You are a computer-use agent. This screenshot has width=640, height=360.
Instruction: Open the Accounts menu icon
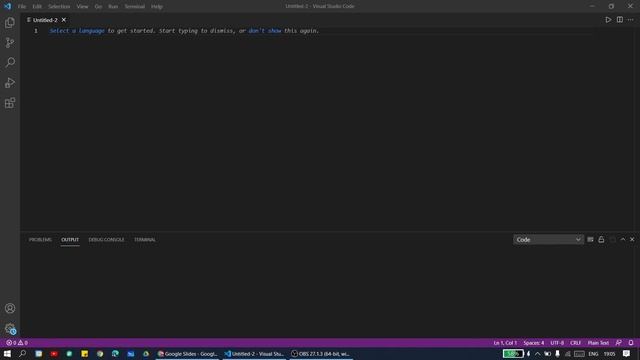click(10, 308)
